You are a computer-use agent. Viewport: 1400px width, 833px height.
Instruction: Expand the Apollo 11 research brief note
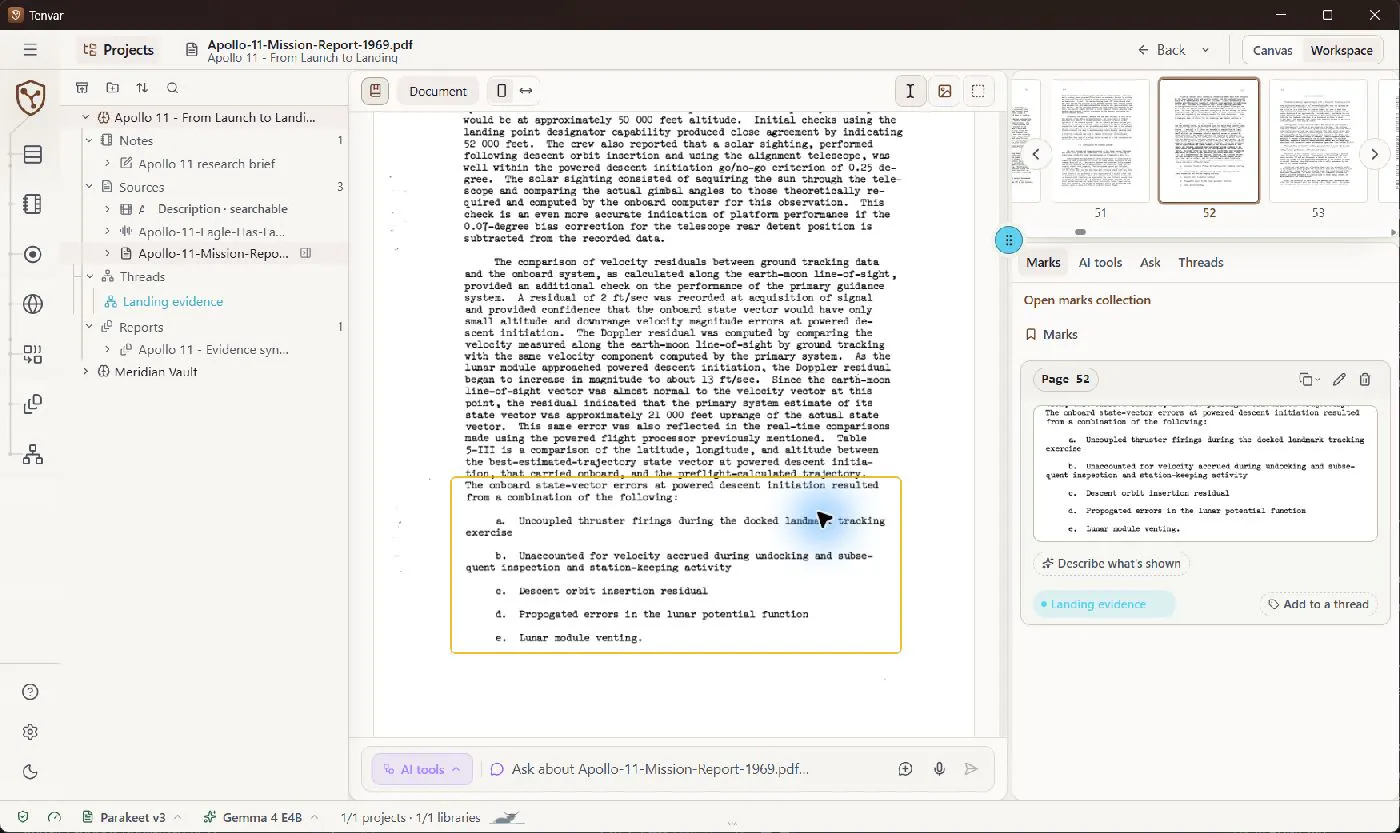tap(107, 164)
